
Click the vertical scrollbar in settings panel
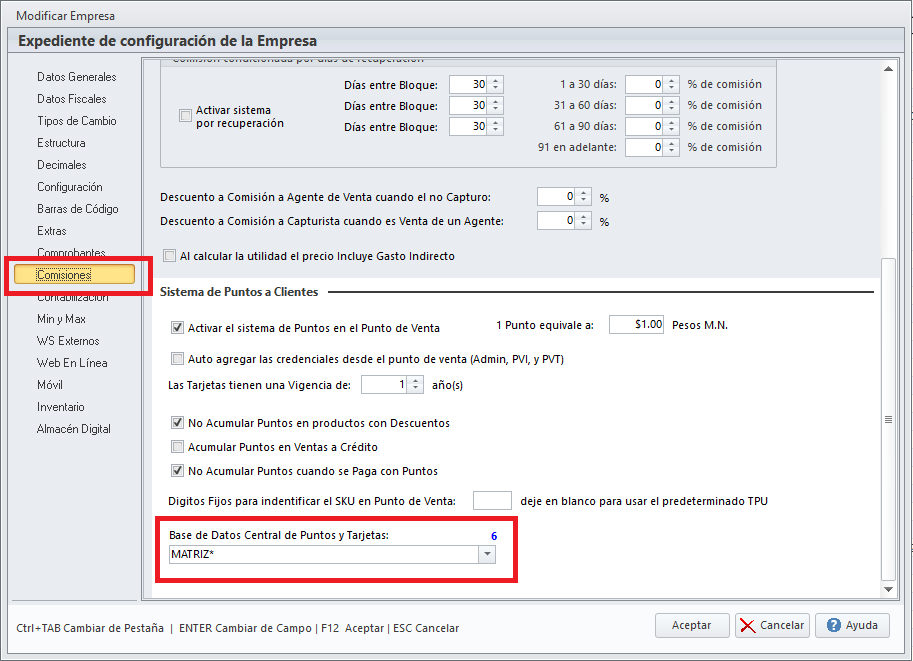888,420
